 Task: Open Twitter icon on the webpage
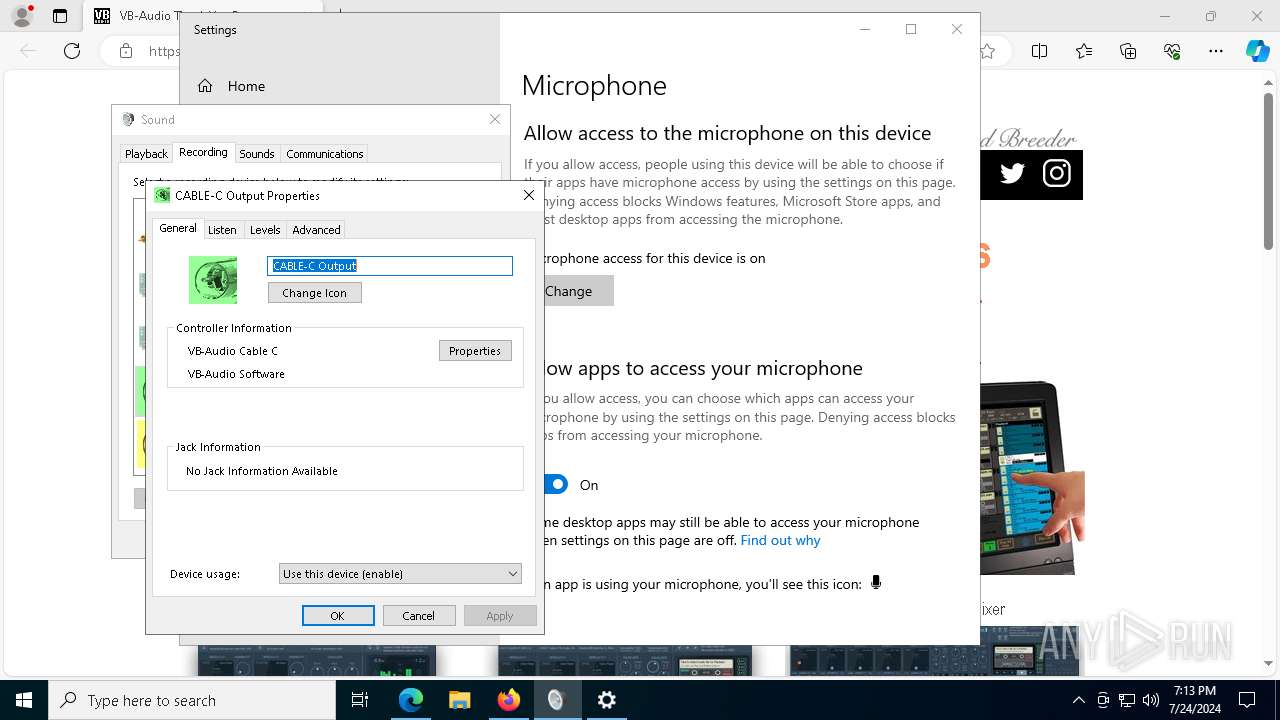point(1012,174)
